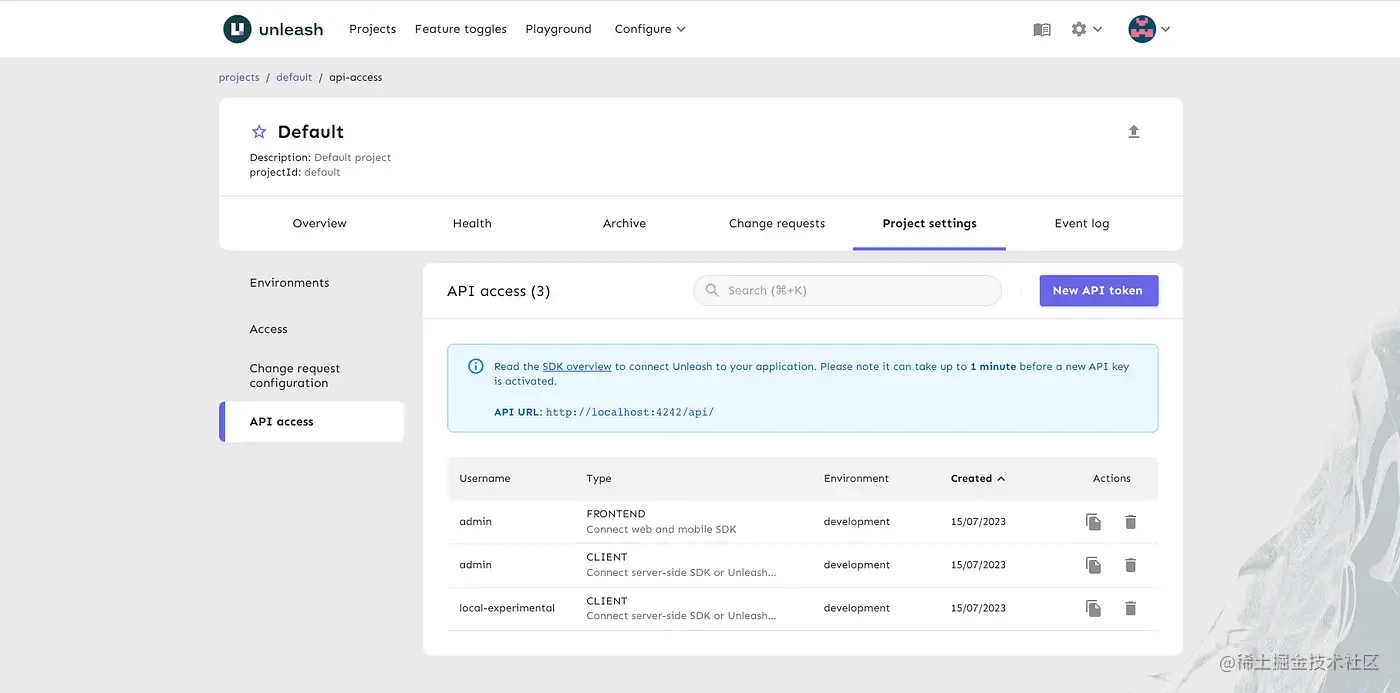Switch to the Change requests tab

coord(777,223)
